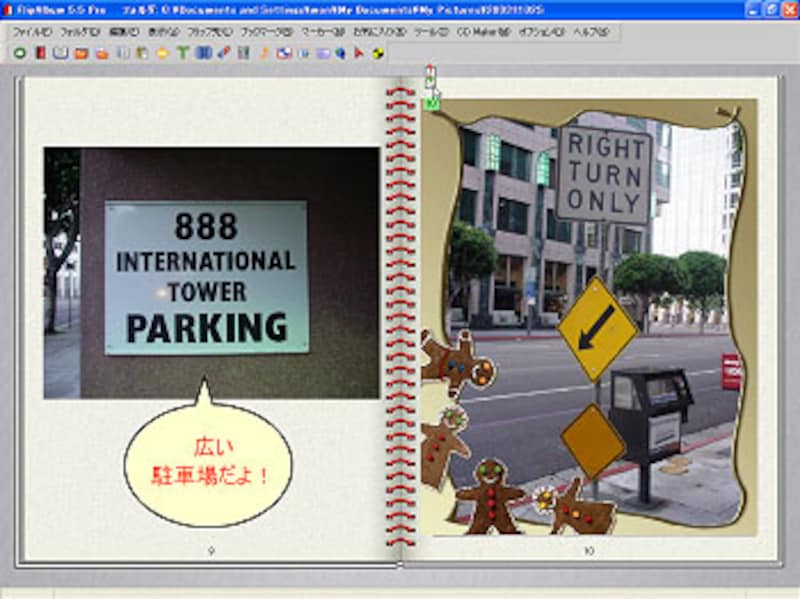Click the open book toolbar icon
Viewport: 800px width, 599px height.
click(61, 53)
